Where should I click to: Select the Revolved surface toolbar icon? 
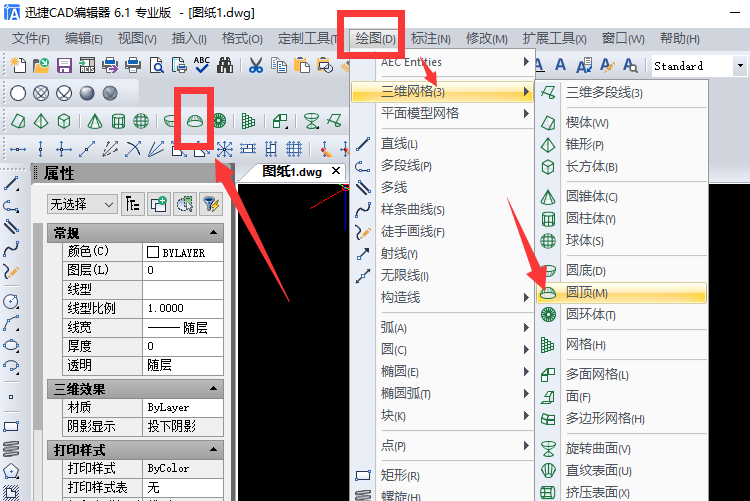(x=311, y=121)
